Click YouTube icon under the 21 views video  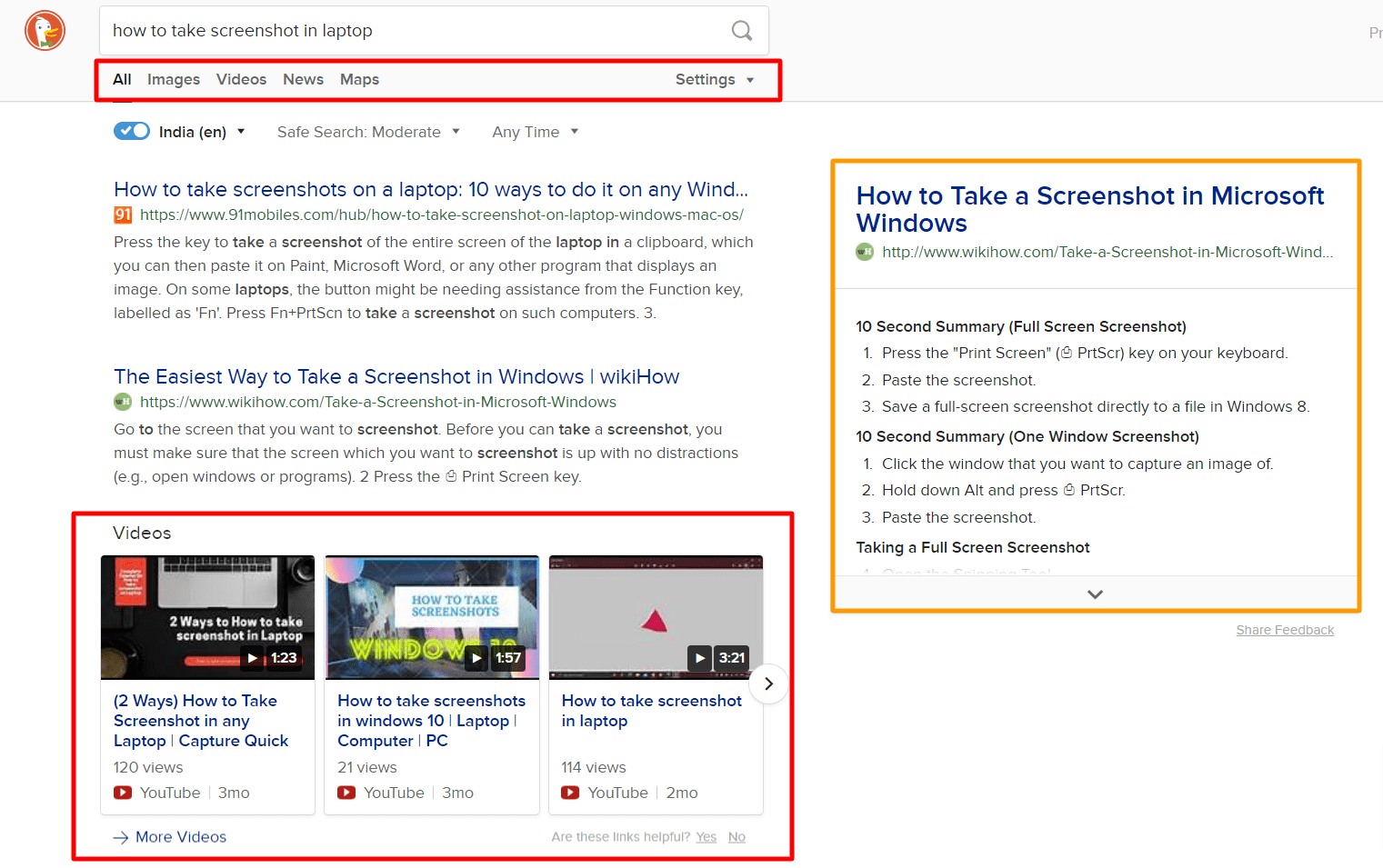click(346, 793)
